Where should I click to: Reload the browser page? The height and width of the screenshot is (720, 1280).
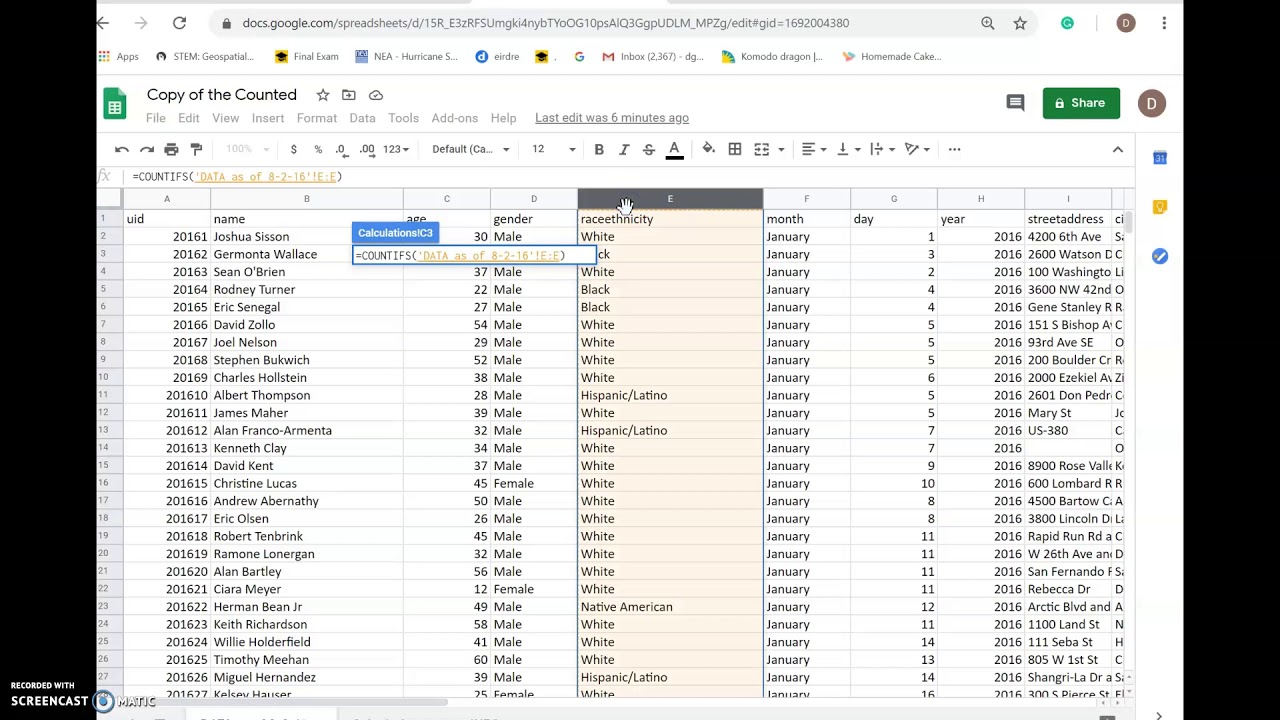[179, 23]
